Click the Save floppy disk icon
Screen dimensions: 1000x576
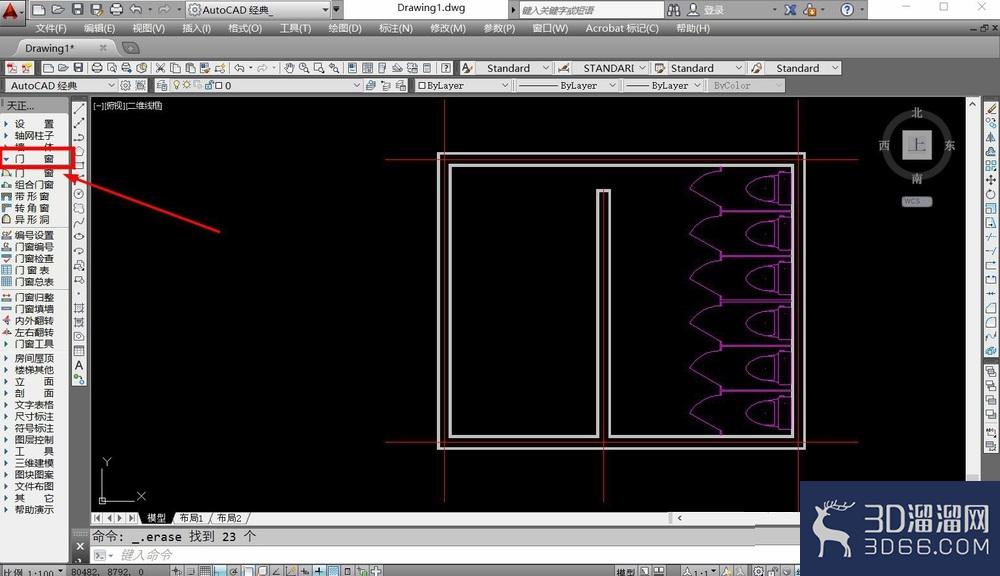click(x=78, y=68)
